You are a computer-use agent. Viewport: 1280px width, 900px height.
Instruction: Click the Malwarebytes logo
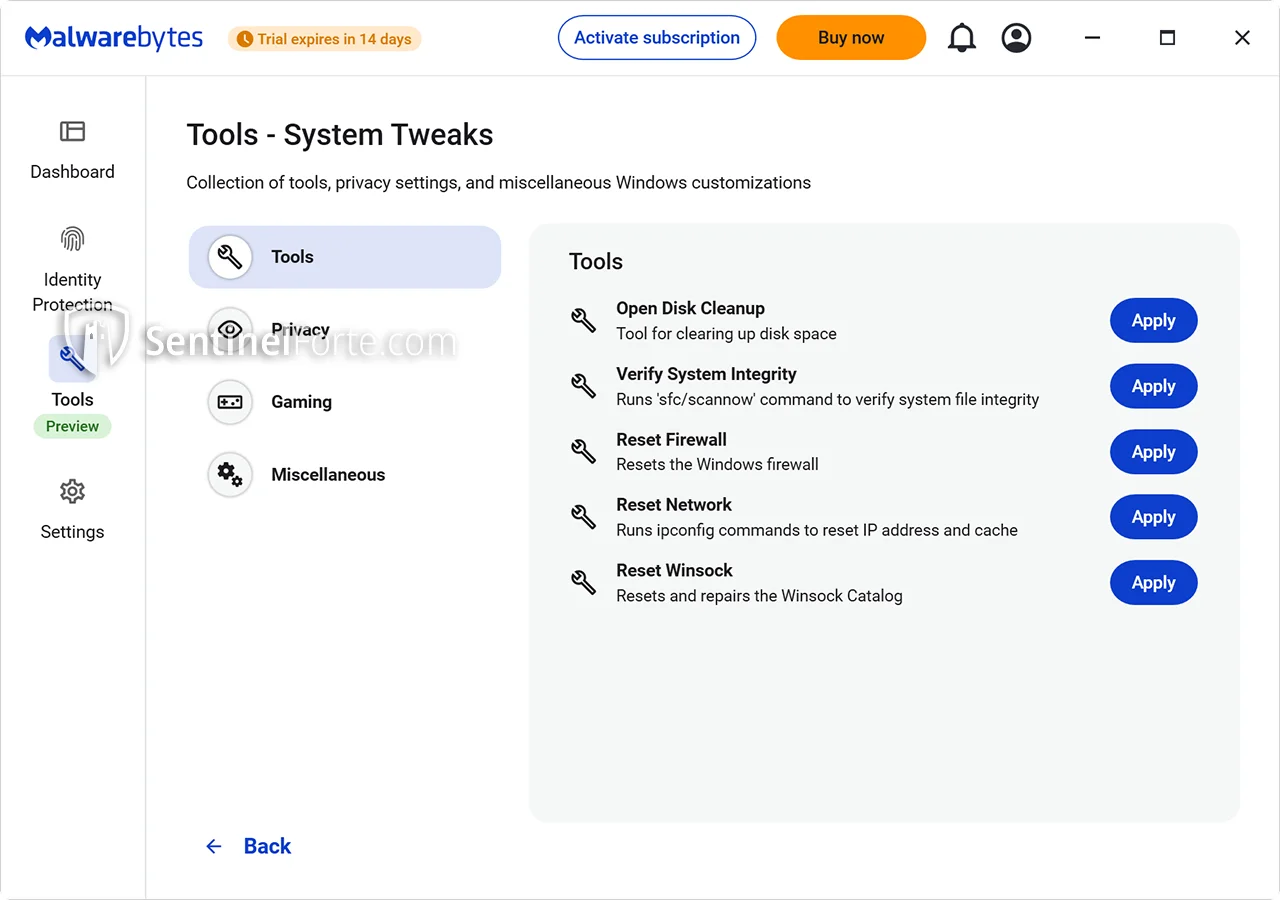click(x=114, y=38)
